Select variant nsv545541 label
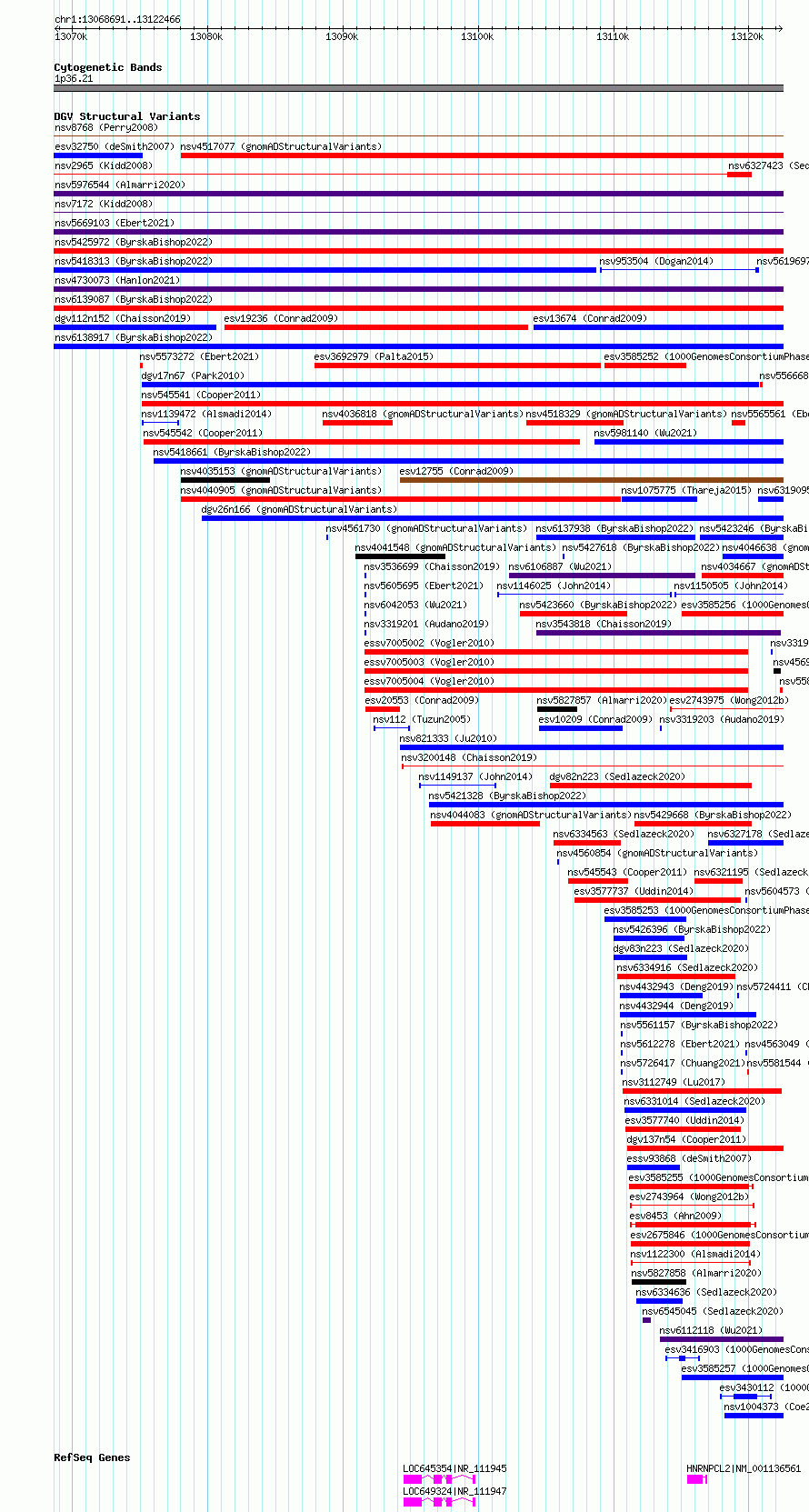This screenshot has height=1512, width=809. click(x=201, y=395)
